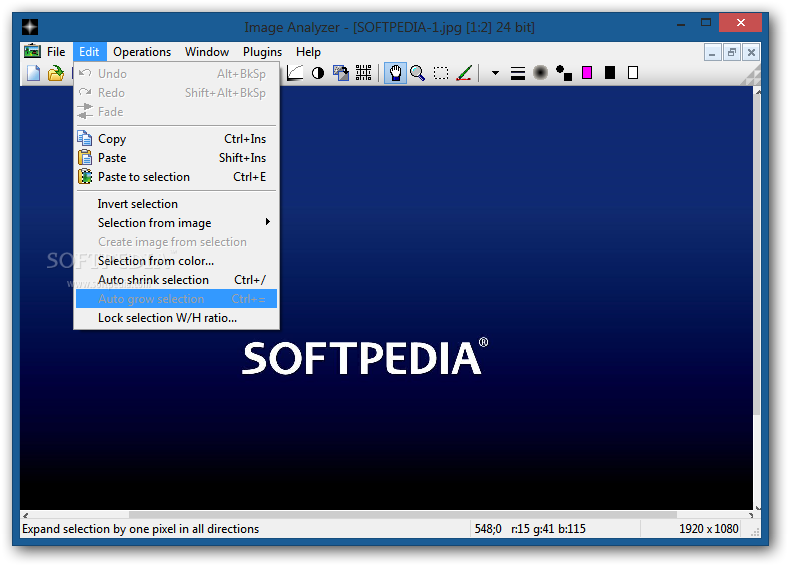Choose Invert selection
The height and width of the screenshot is (566, 789).
[176, 204]
